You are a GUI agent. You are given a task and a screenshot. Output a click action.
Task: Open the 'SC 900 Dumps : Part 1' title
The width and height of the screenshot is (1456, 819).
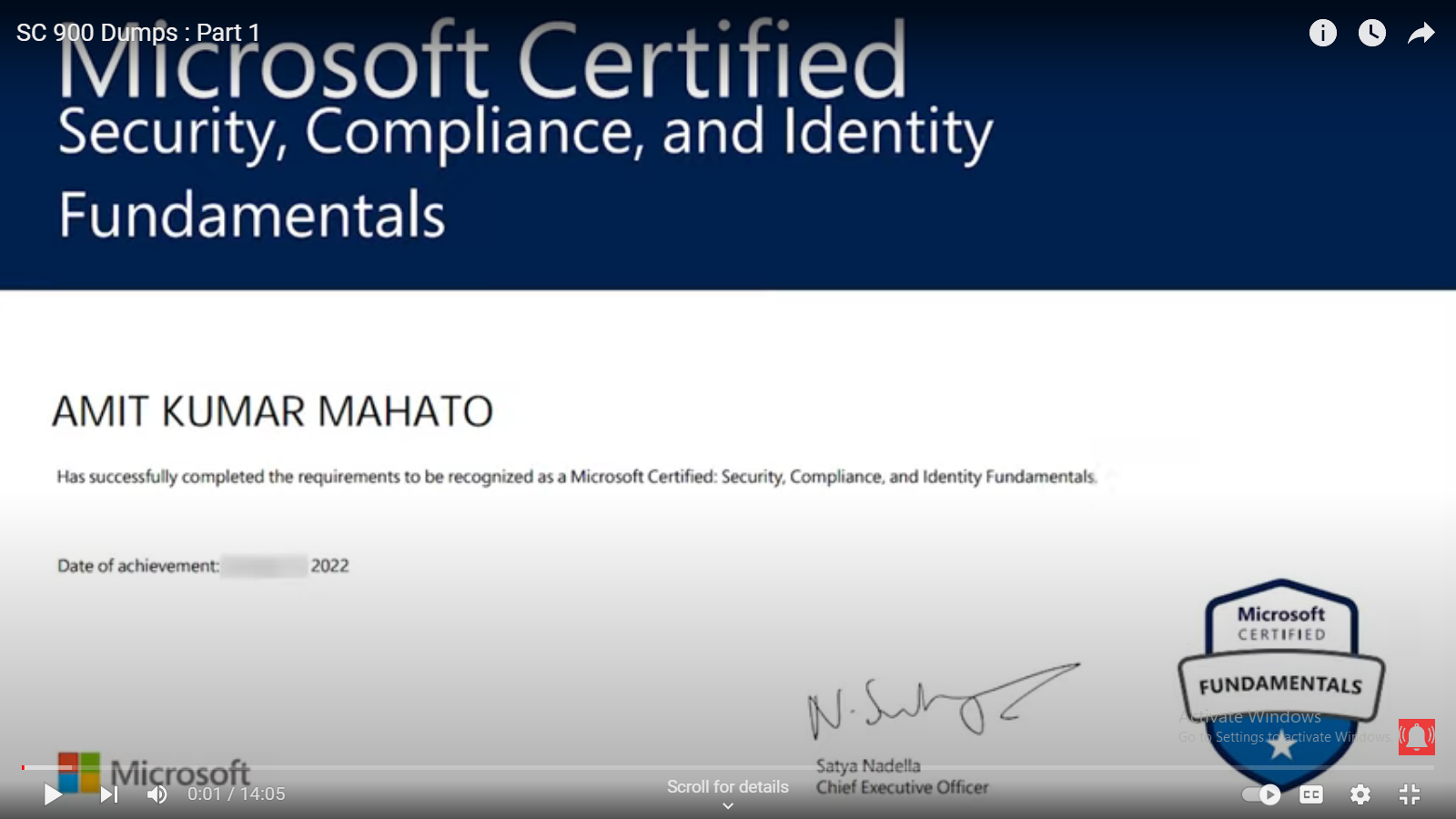tap(138, 33)
